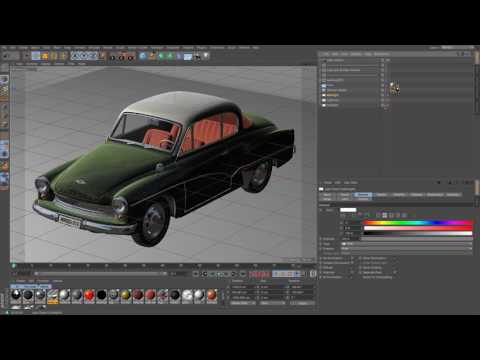Select the gold material sphere
The image size is (480, 360).
tap(126, 295)
